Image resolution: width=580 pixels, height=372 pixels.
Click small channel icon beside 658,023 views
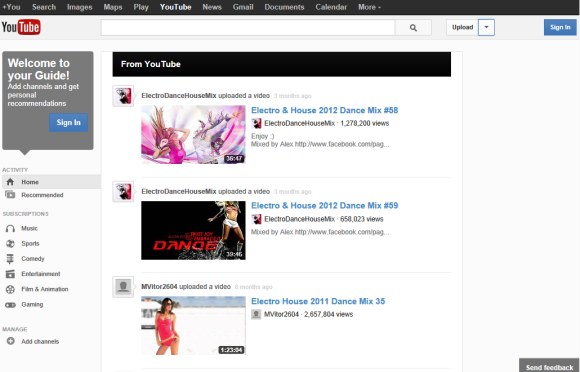click(x=256, y=219)
